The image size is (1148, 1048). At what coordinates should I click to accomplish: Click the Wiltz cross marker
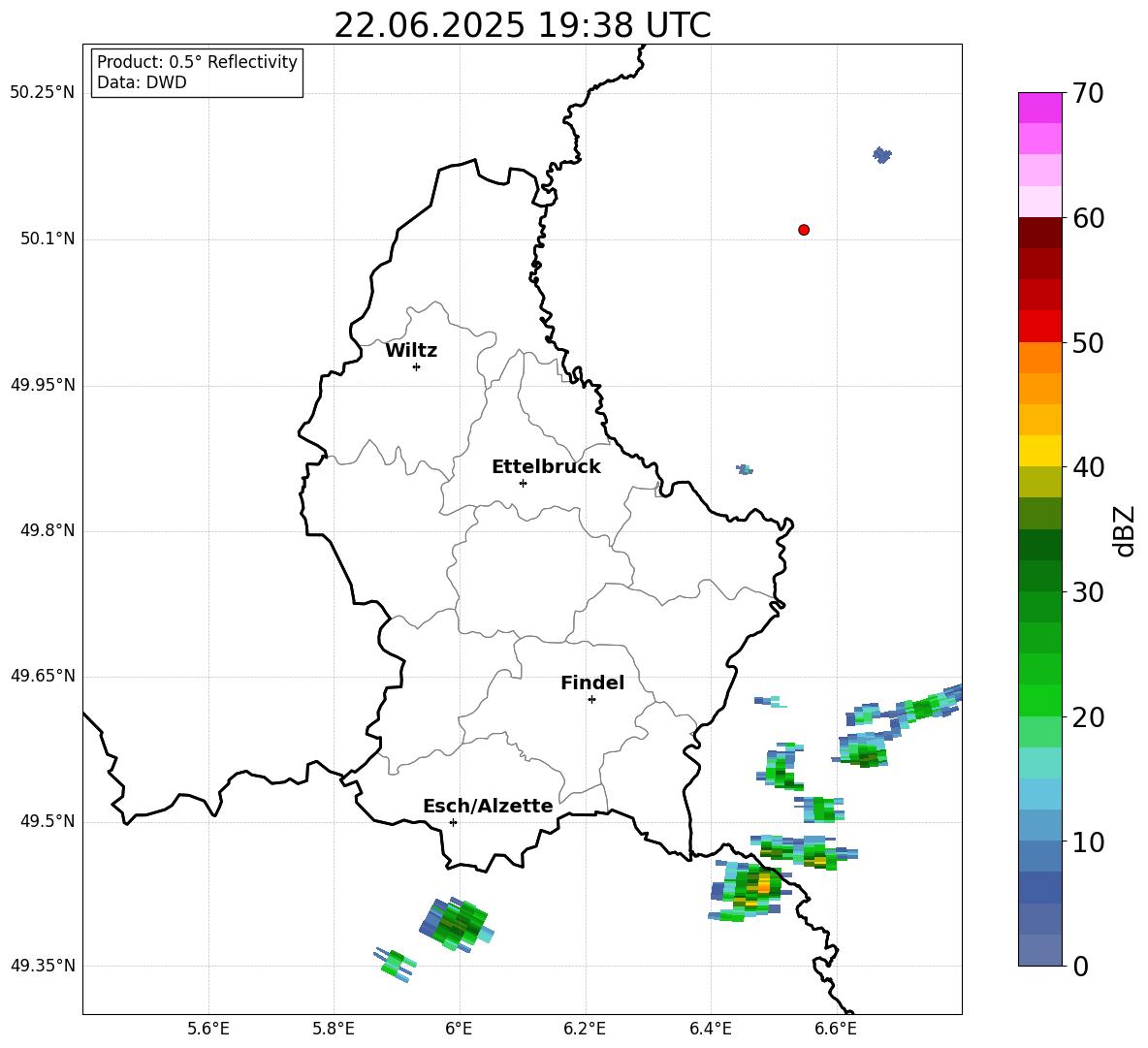417,367
